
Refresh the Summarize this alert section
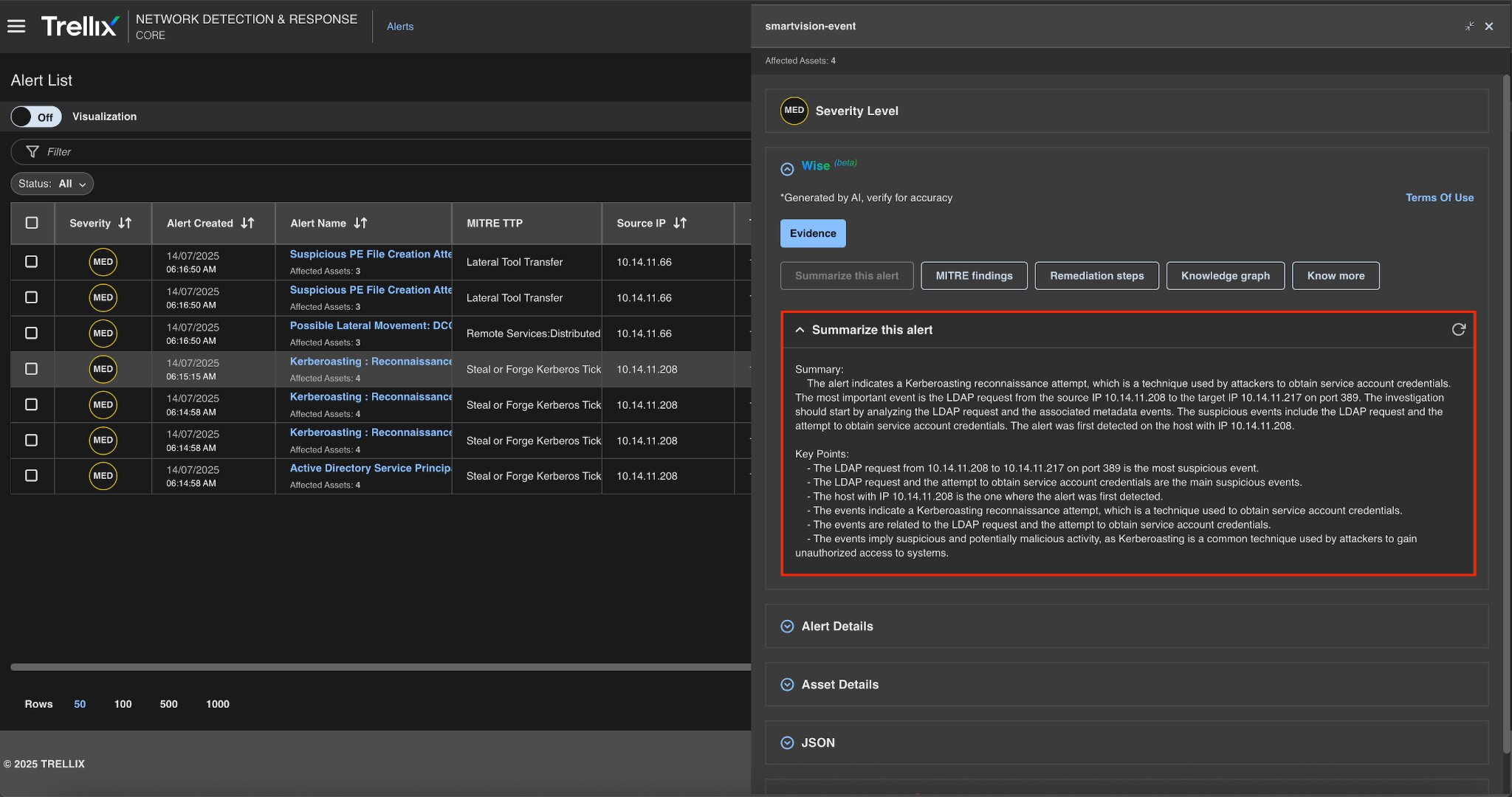point(1458,330)
